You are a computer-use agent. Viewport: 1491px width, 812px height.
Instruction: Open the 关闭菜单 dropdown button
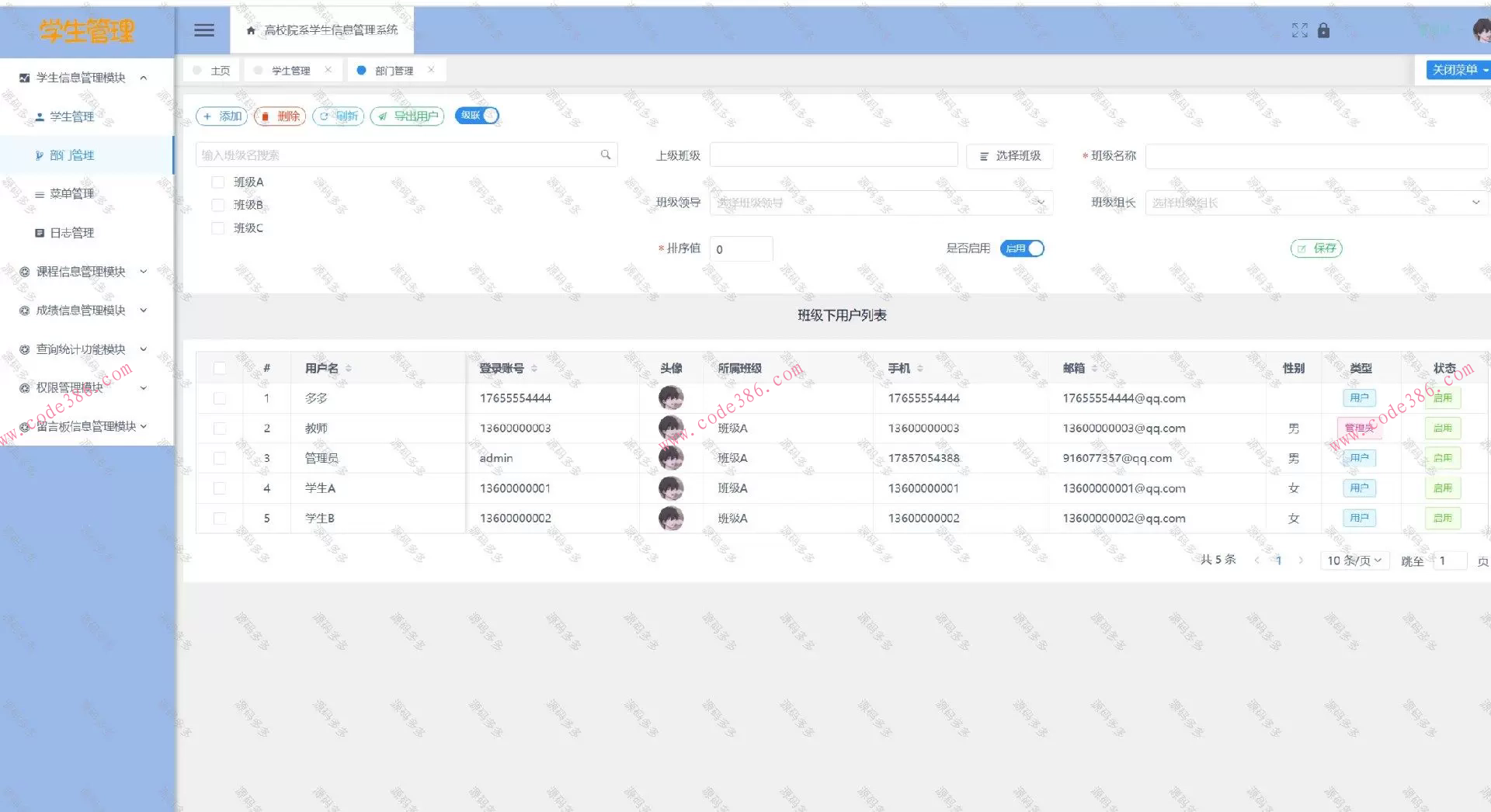click(x=1458, y=70)
